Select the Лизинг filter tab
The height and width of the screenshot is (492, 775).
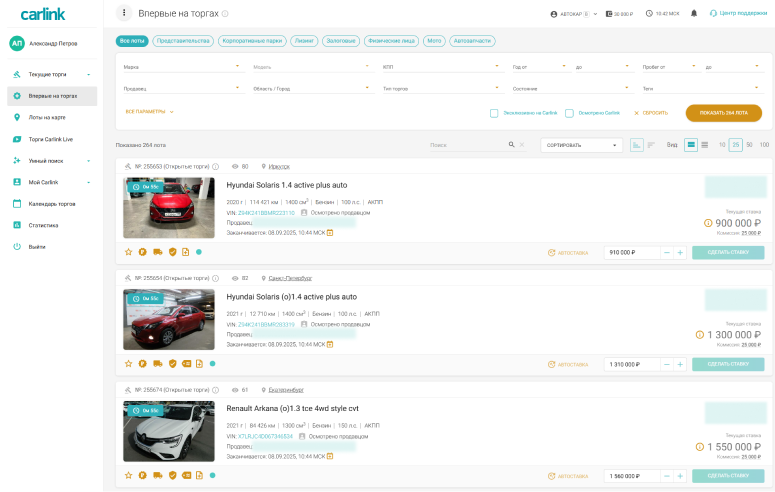tap(303, 41)
